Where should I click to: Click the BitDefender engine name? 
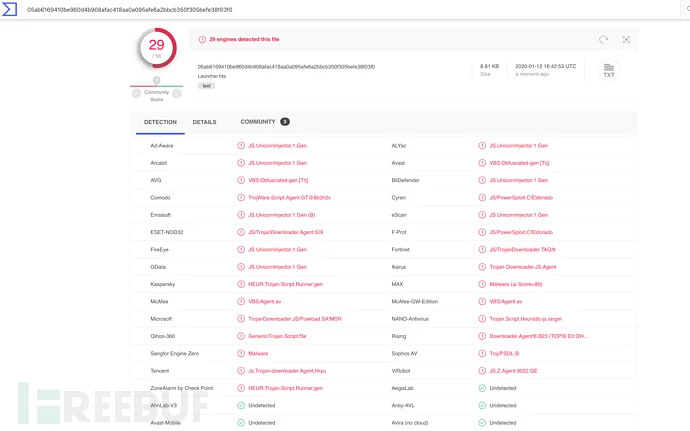[x=405, y=181]
